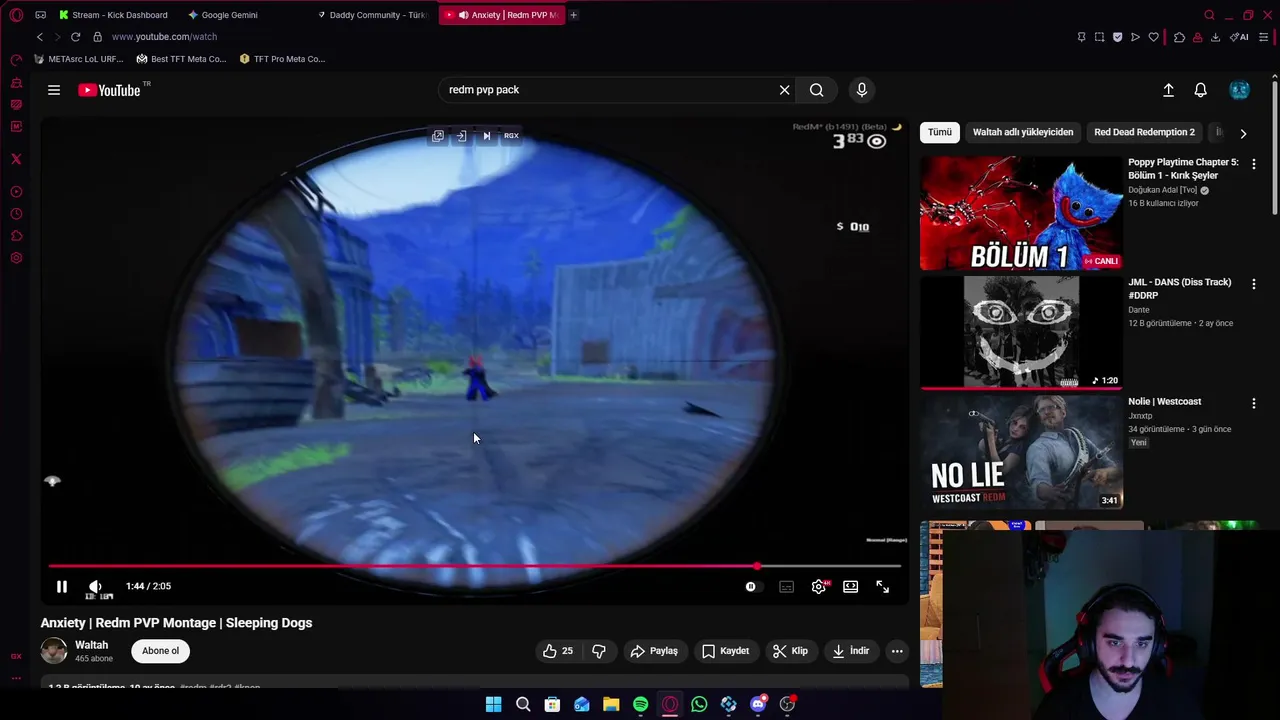This screenshot has height=720, width=1280.
Task: Dislike the video with thumbs down
Action: [x=599, y=651]
